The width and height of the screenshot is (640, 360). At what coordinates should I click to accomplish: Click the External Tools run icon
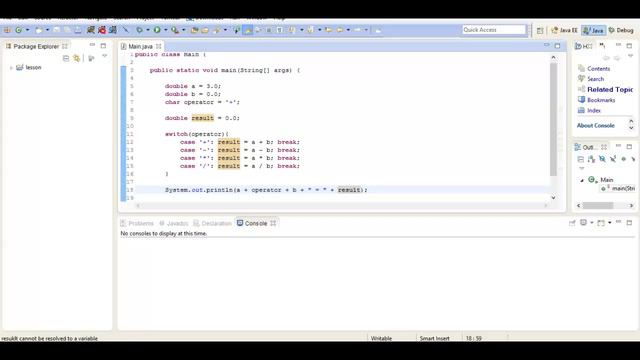tap(175, 30)
